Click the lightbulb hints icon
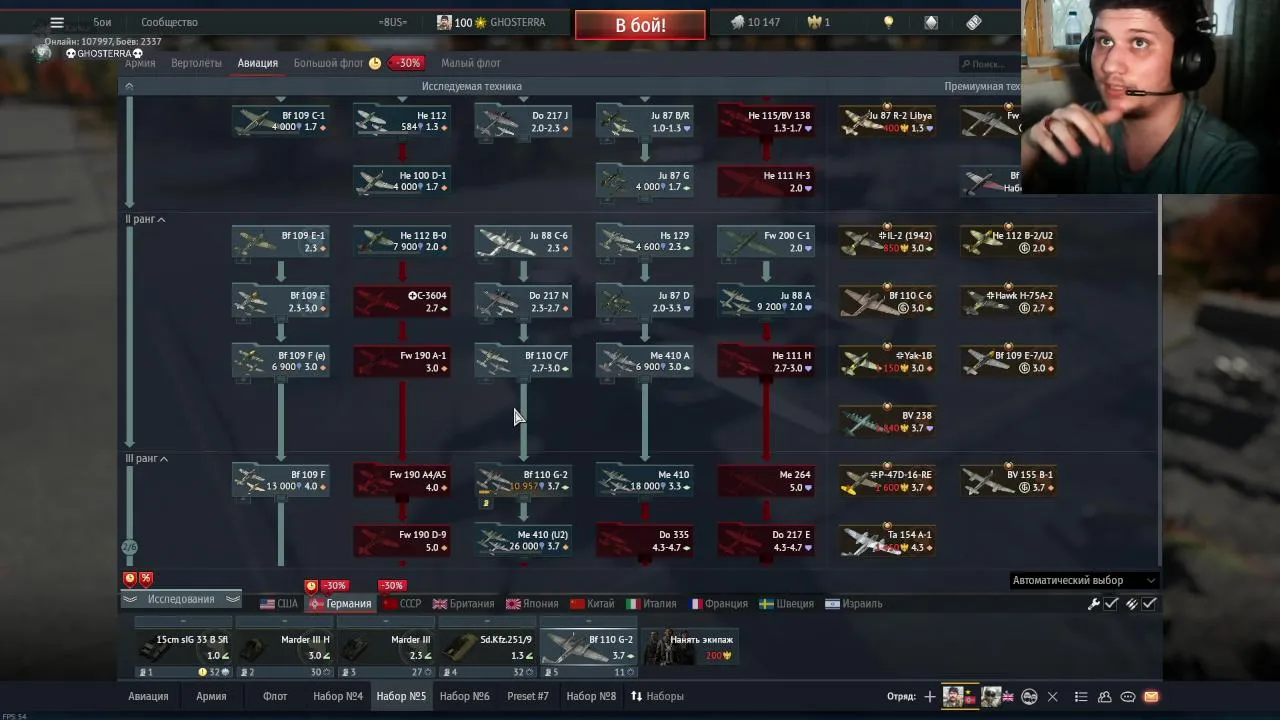The width and height of the screenshot is (1280, 720). click(x=888, y=22)
